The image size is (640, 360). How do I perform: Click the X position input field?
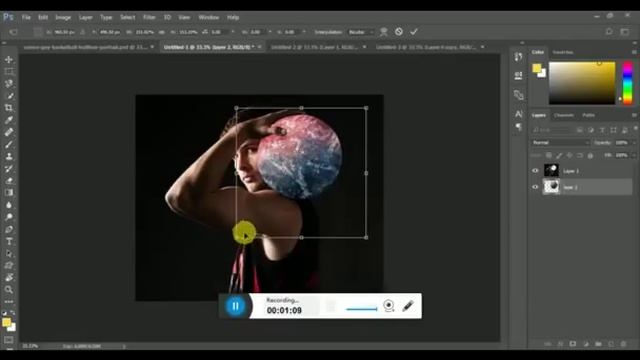(x=64, y=32)
